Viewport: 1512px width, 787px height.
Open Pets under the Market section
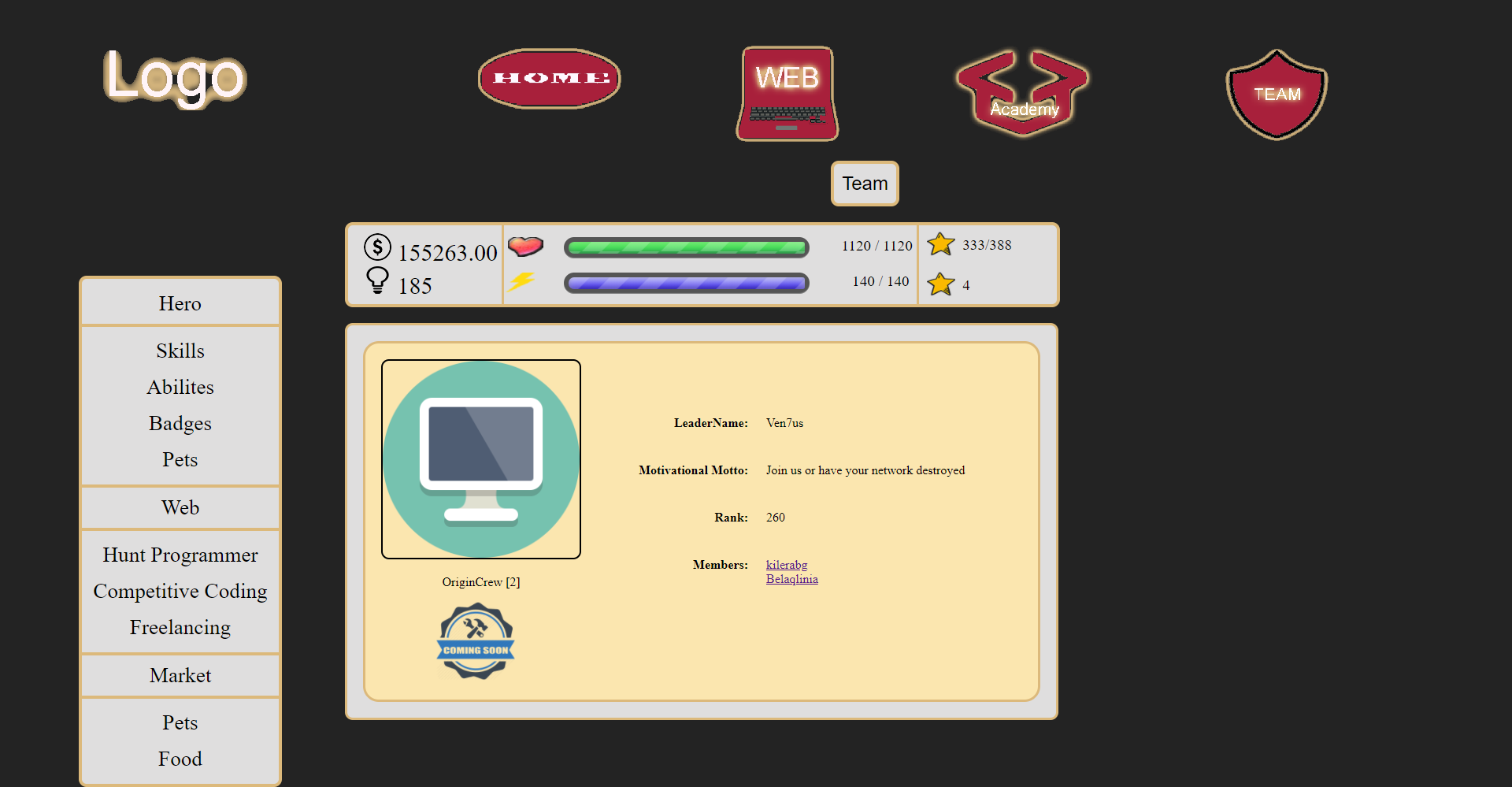pos(180,722)
